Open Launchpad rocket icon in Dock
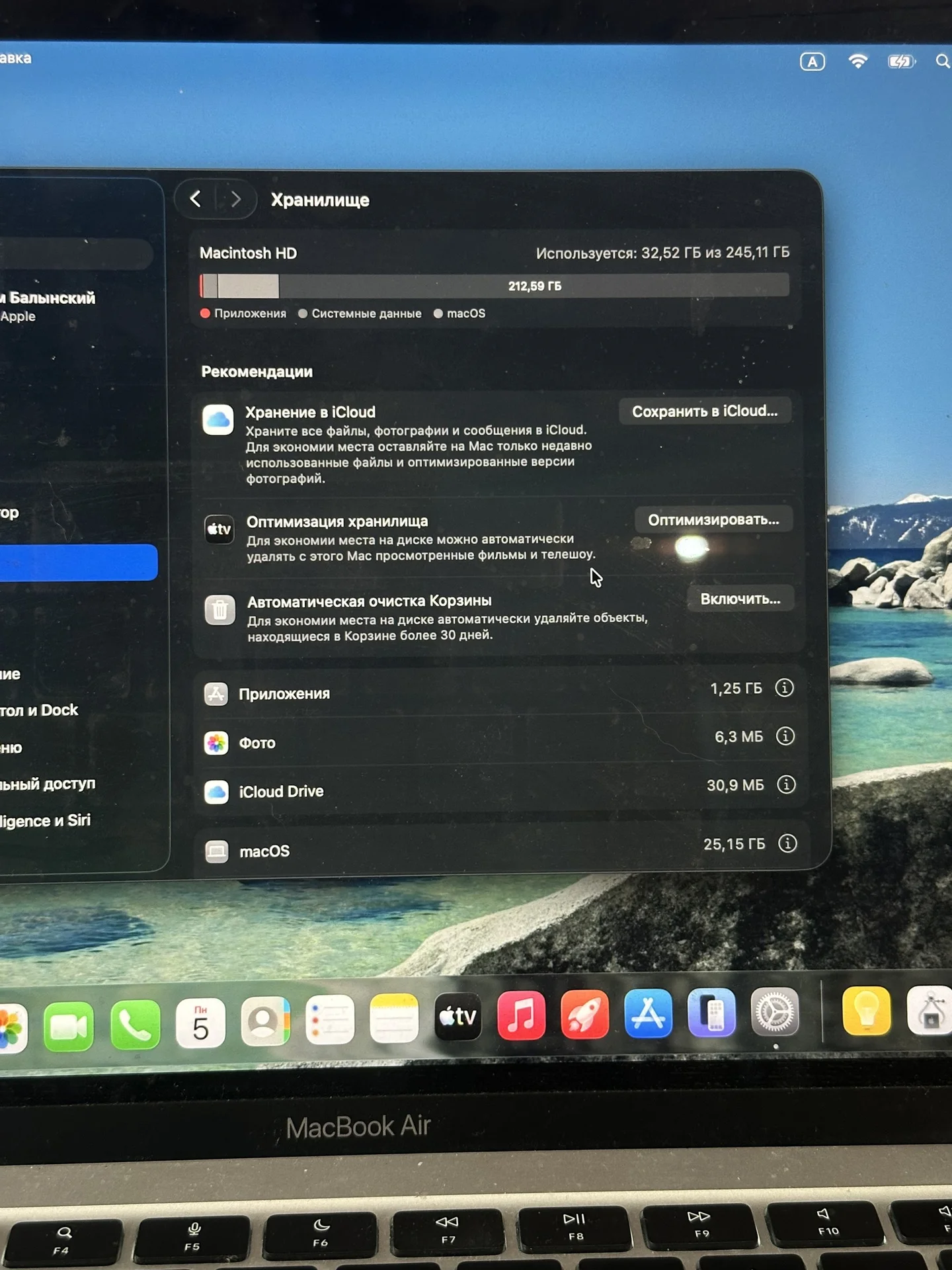 pyautogui.click(x=585, y=1015)
